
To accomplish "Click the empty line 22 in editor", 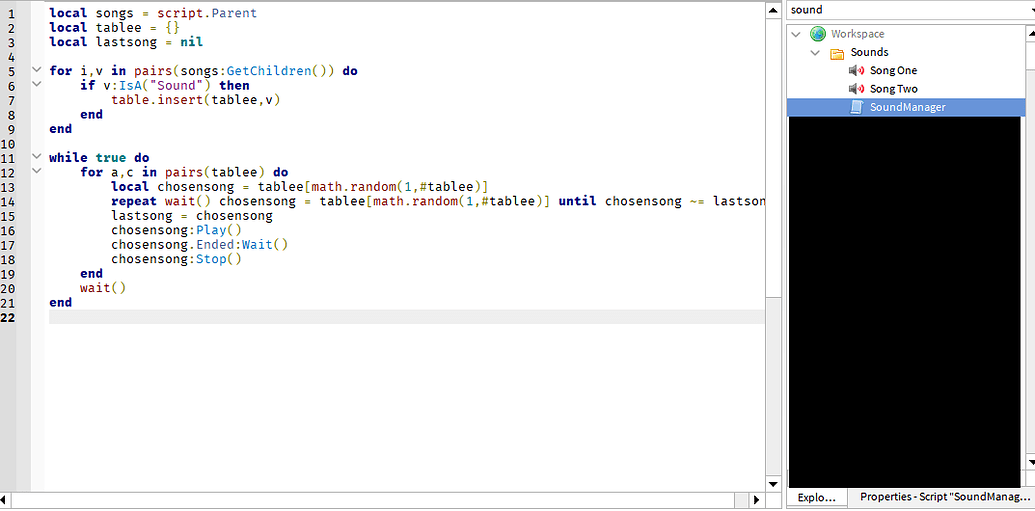I will (406, 317).
